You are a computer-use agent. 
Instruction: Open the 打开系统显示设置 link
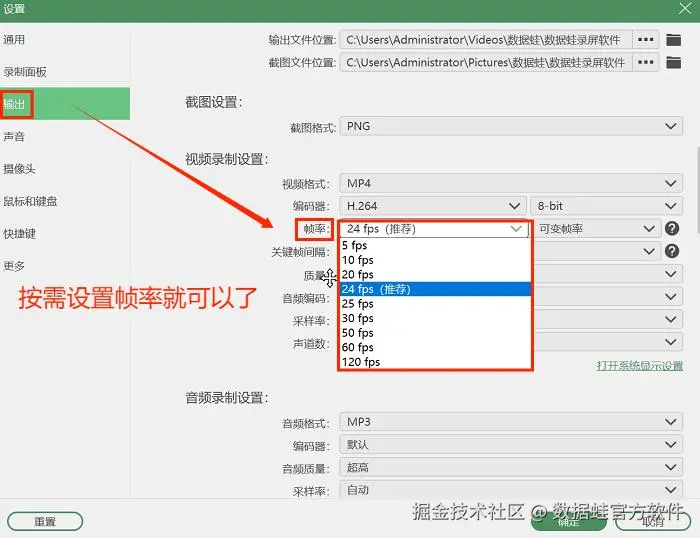click(639, 366)
